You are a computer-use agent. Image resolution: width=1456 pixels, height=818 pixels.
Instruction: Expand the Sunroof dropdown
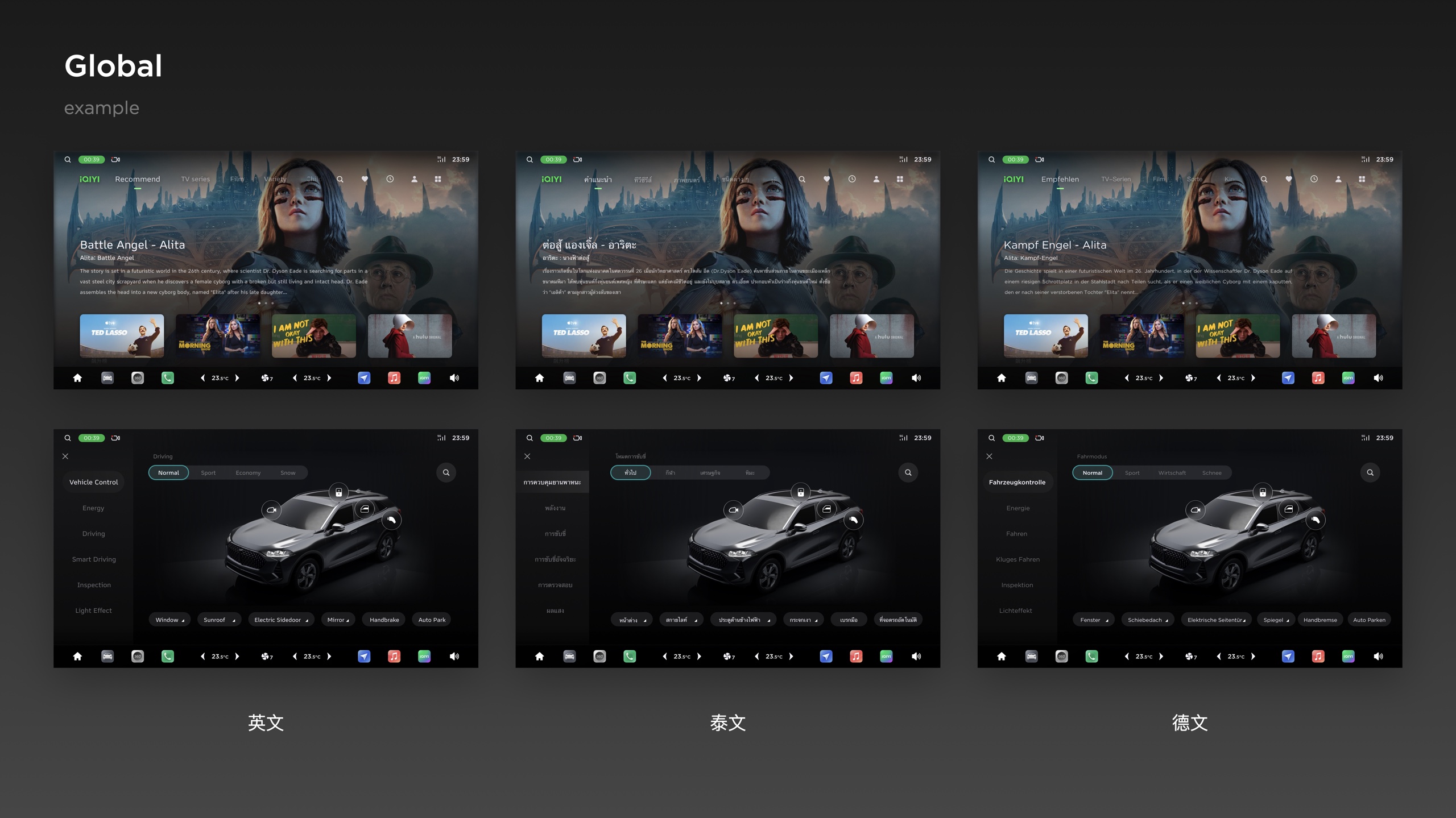220,620
